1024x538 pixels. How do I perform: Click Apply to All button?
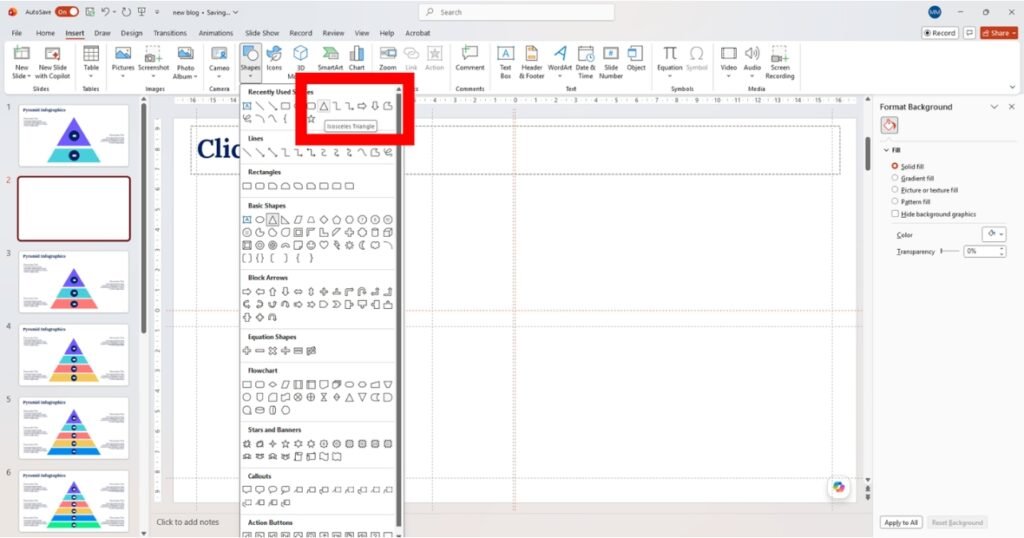pos(901,522)
